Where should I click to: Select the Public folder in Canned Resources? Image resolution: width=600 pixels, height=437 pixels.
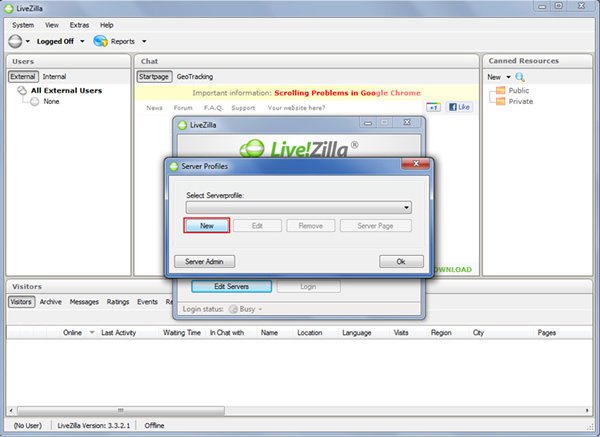(513, 91)
